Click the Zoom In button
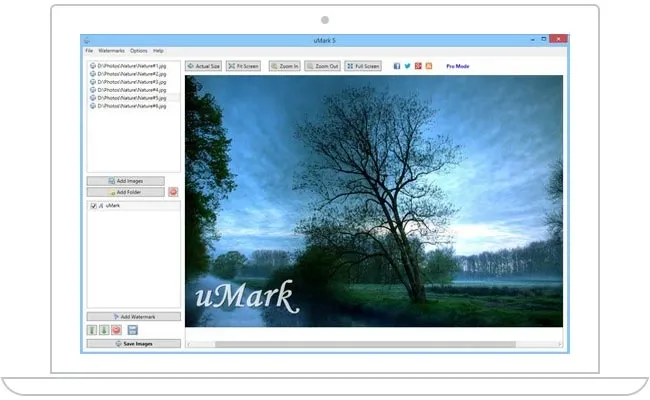Viewport: 650px width, 400px height. (x=284, y=66)
